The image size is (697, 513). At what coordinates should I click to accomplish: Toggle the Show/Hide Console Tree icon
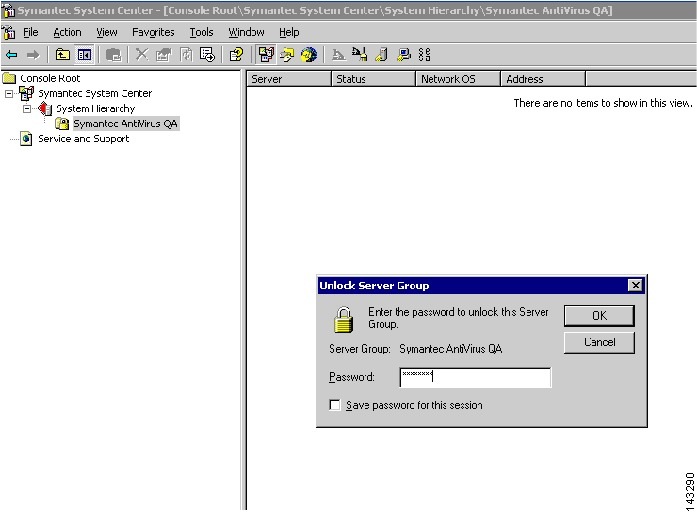(x=84, y=55)
